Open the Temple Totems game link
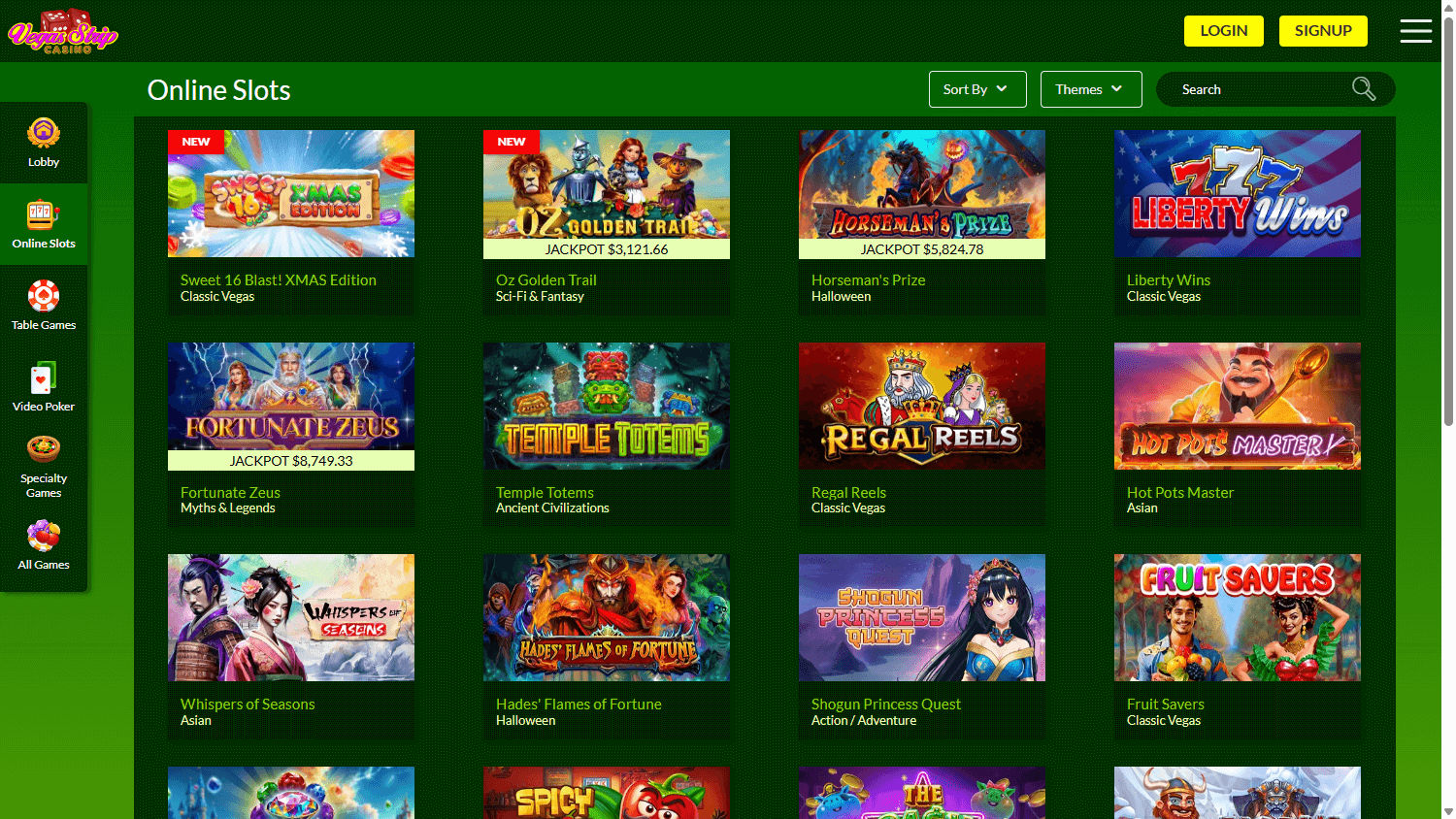1456x819 pixels. 545,492
